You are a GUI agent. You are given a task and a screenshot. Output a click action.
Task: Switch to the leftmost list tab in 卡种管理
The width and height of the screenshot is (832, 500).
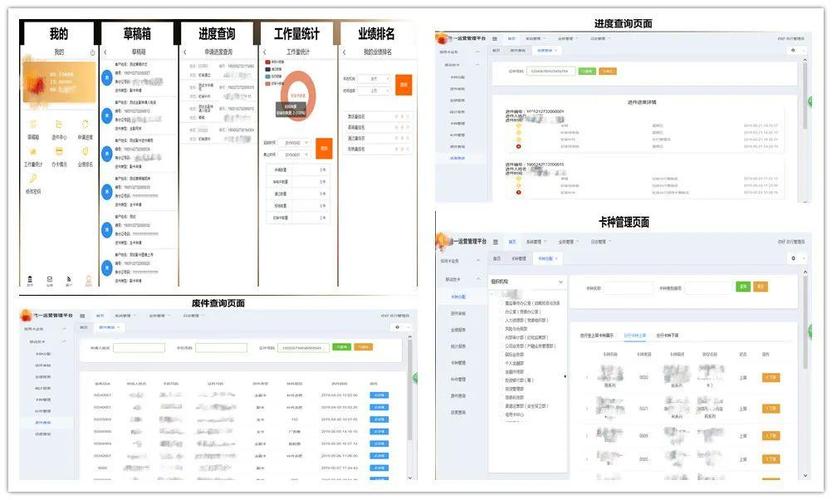point(597,335)
